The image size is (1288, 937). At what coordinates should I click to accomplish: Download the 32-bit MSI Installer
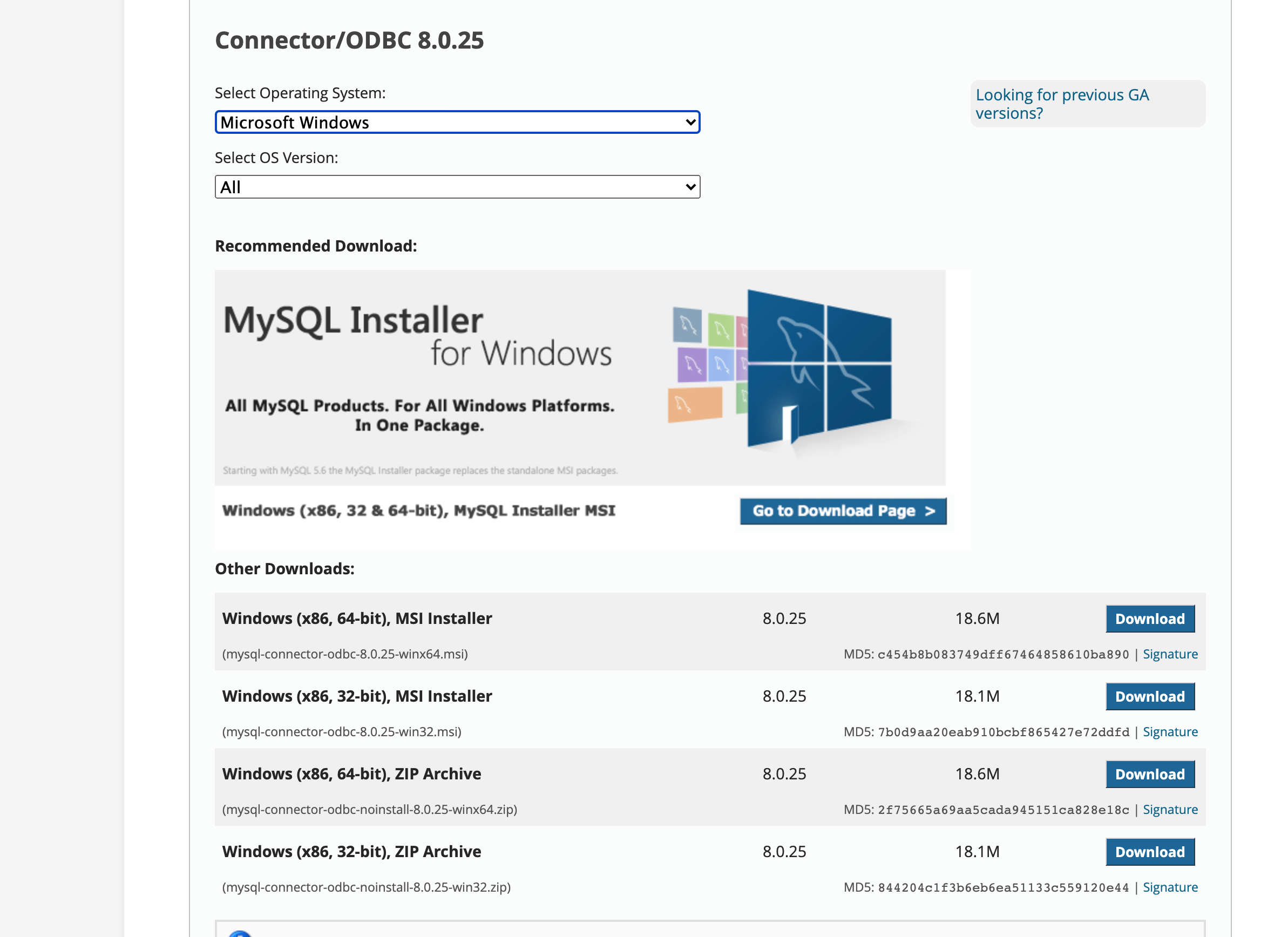(x=1149, y=696)
